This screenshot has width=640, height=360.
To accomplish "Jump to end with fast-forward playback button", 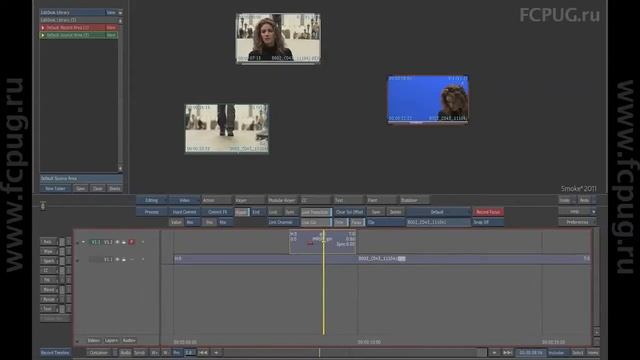I will coord(507,352).
